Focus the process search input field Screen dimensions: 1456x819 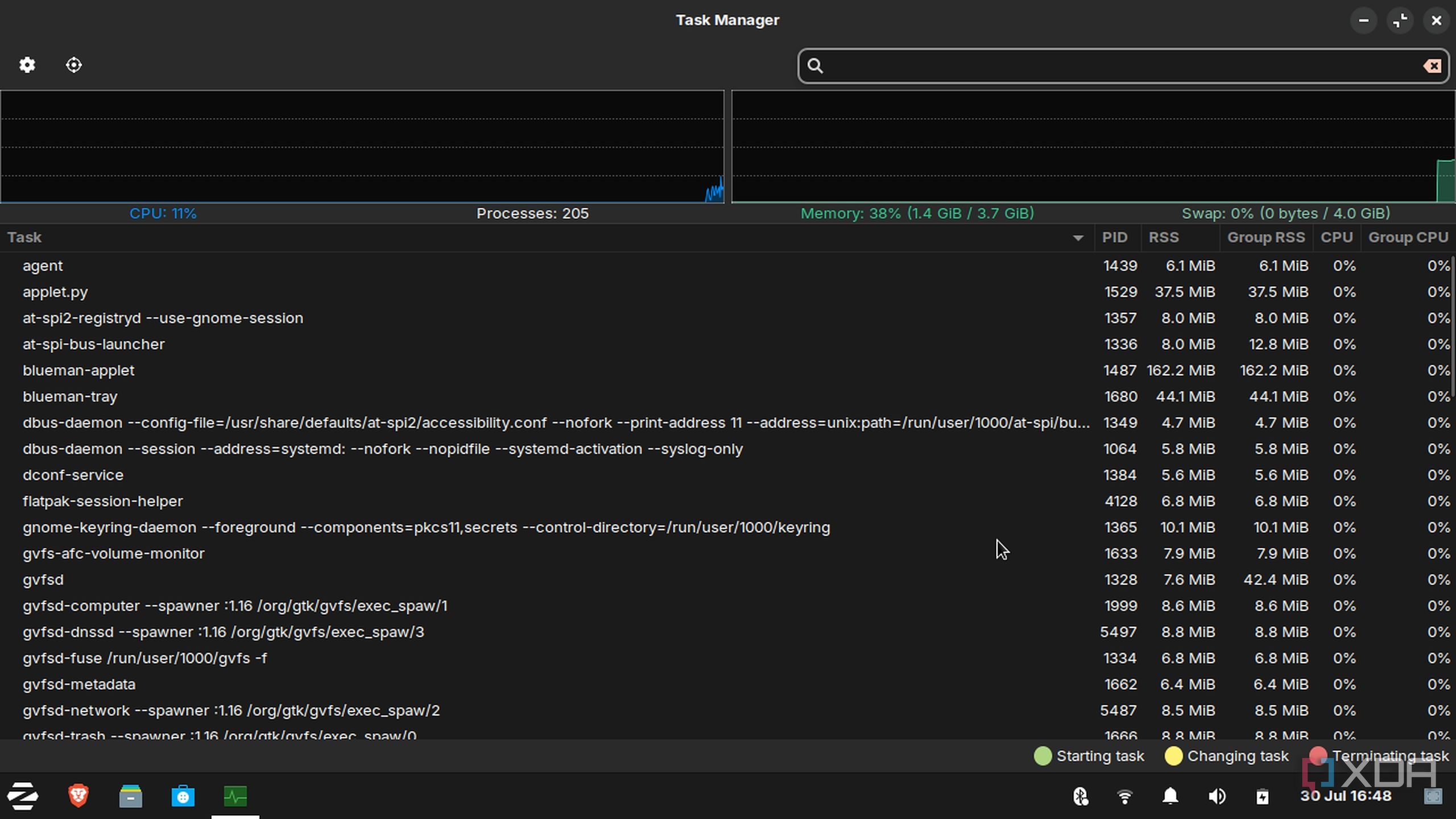(x=1123, y=66)
